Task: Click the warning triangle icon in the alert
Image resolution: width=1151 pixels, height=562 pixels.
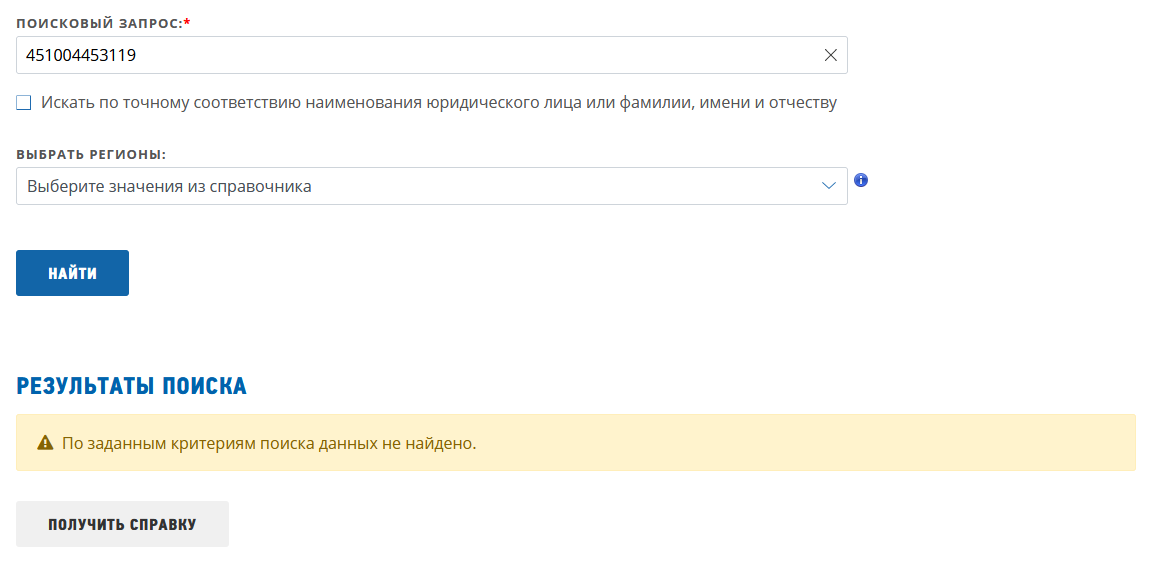Action: coord(44,442)
